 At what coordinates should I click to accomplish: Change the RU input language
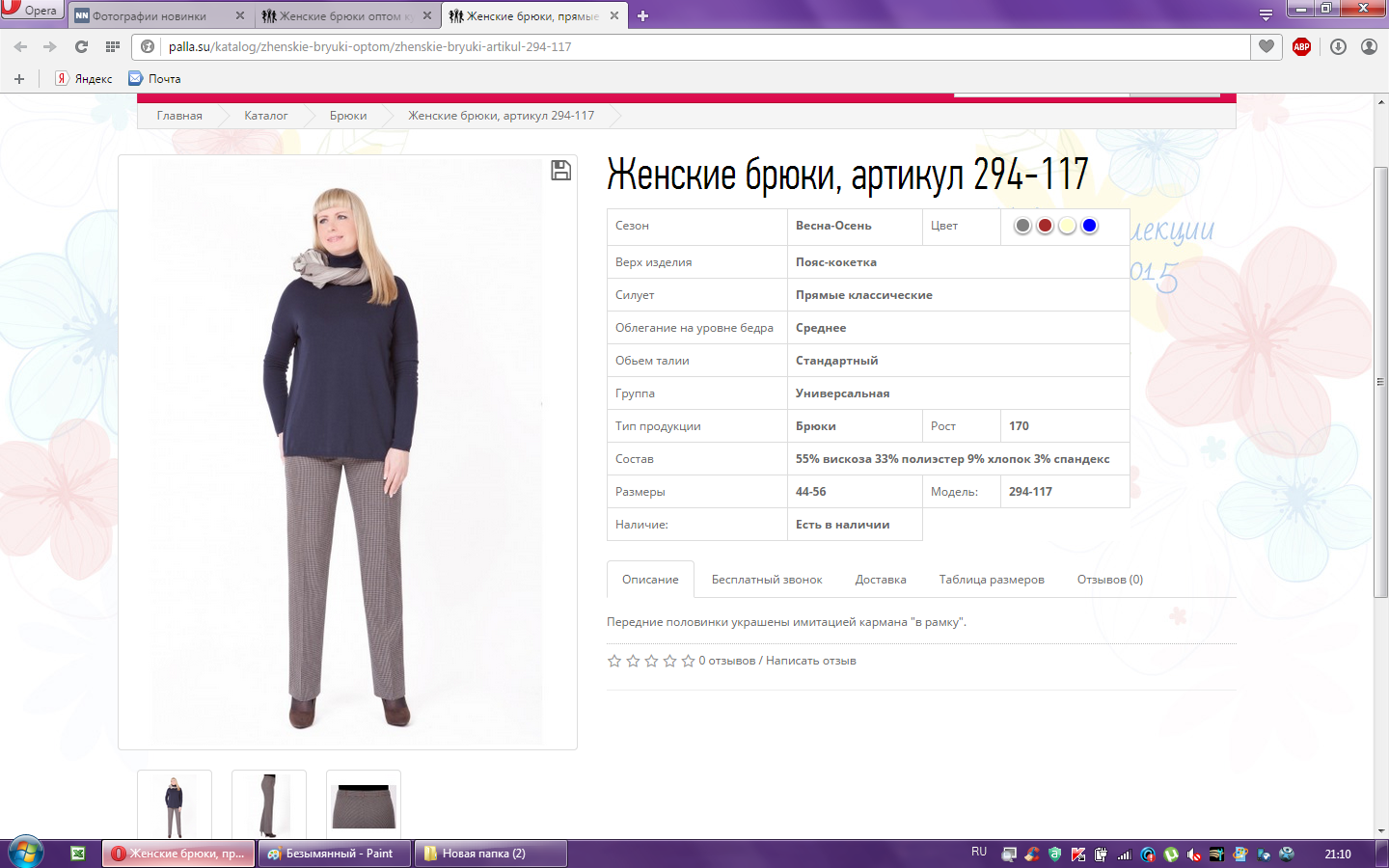pyautogui.click(x=979, y=853)
